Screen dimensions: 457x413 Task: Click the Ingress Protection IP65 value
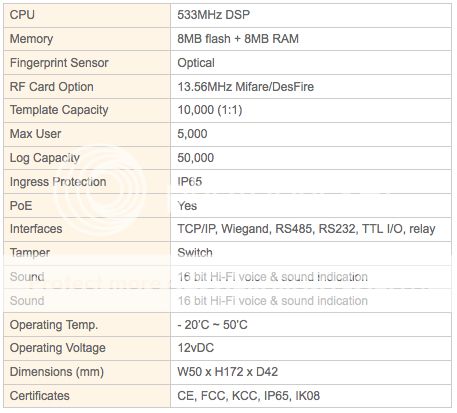click(190, 182)
